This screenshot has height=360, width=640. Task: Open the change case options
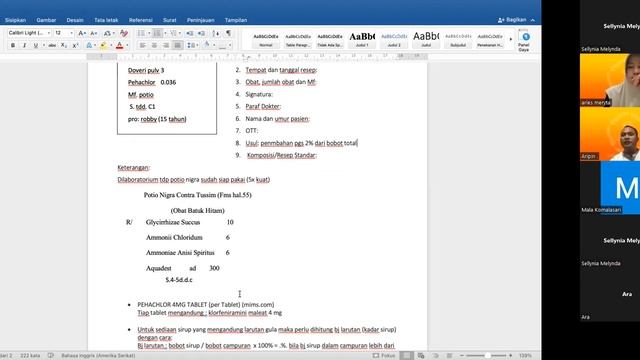(107, 33)
